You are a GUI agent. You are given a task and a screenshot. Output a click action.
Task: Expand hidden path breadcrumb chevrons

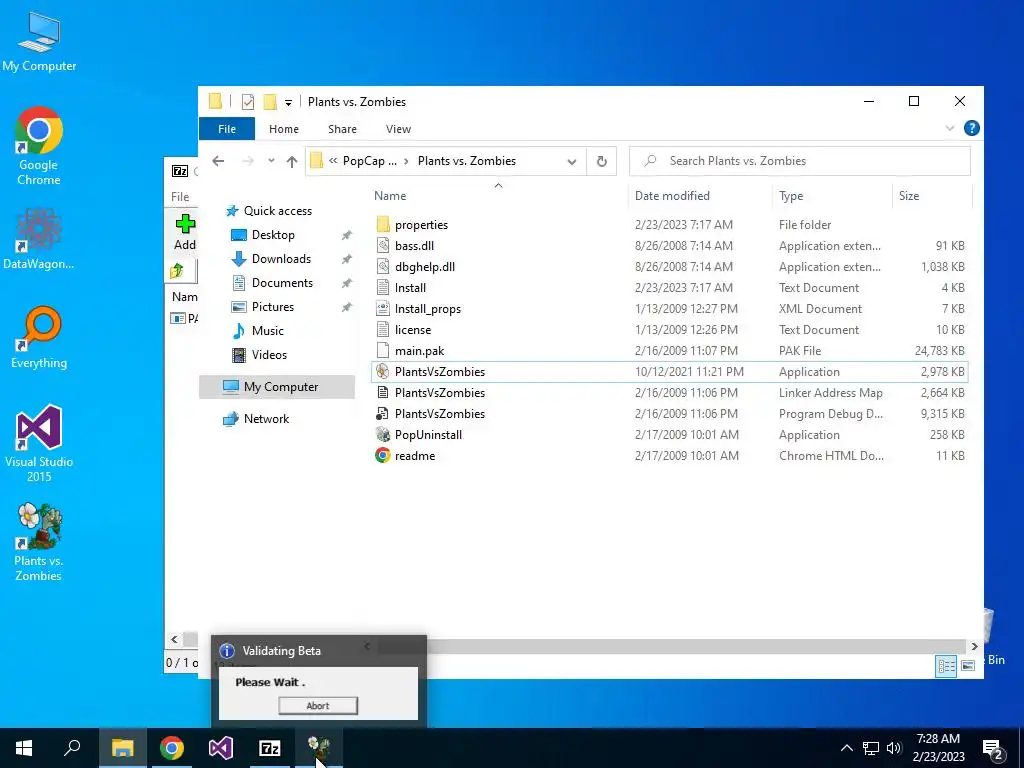333,161
